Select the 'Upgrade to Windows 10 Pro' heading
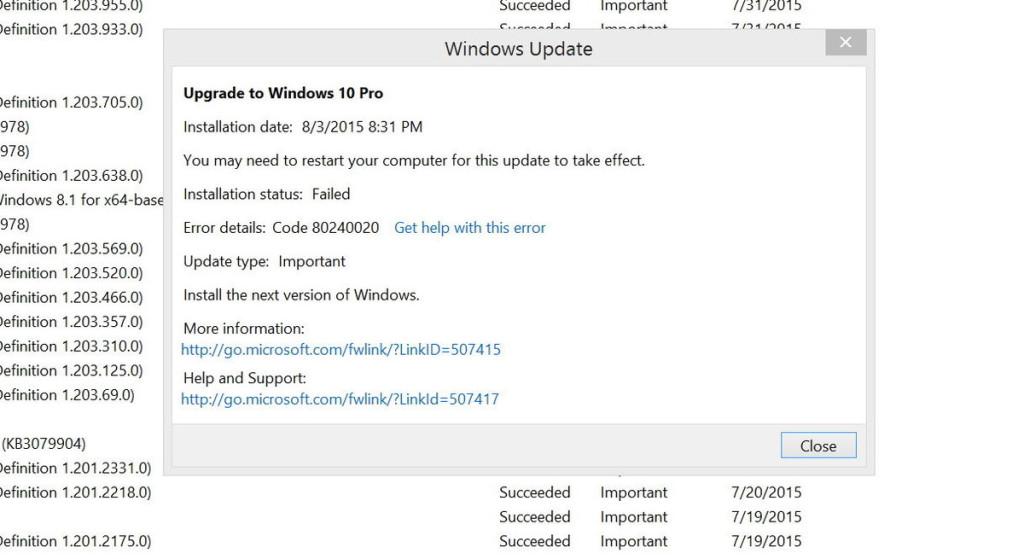 283,93
